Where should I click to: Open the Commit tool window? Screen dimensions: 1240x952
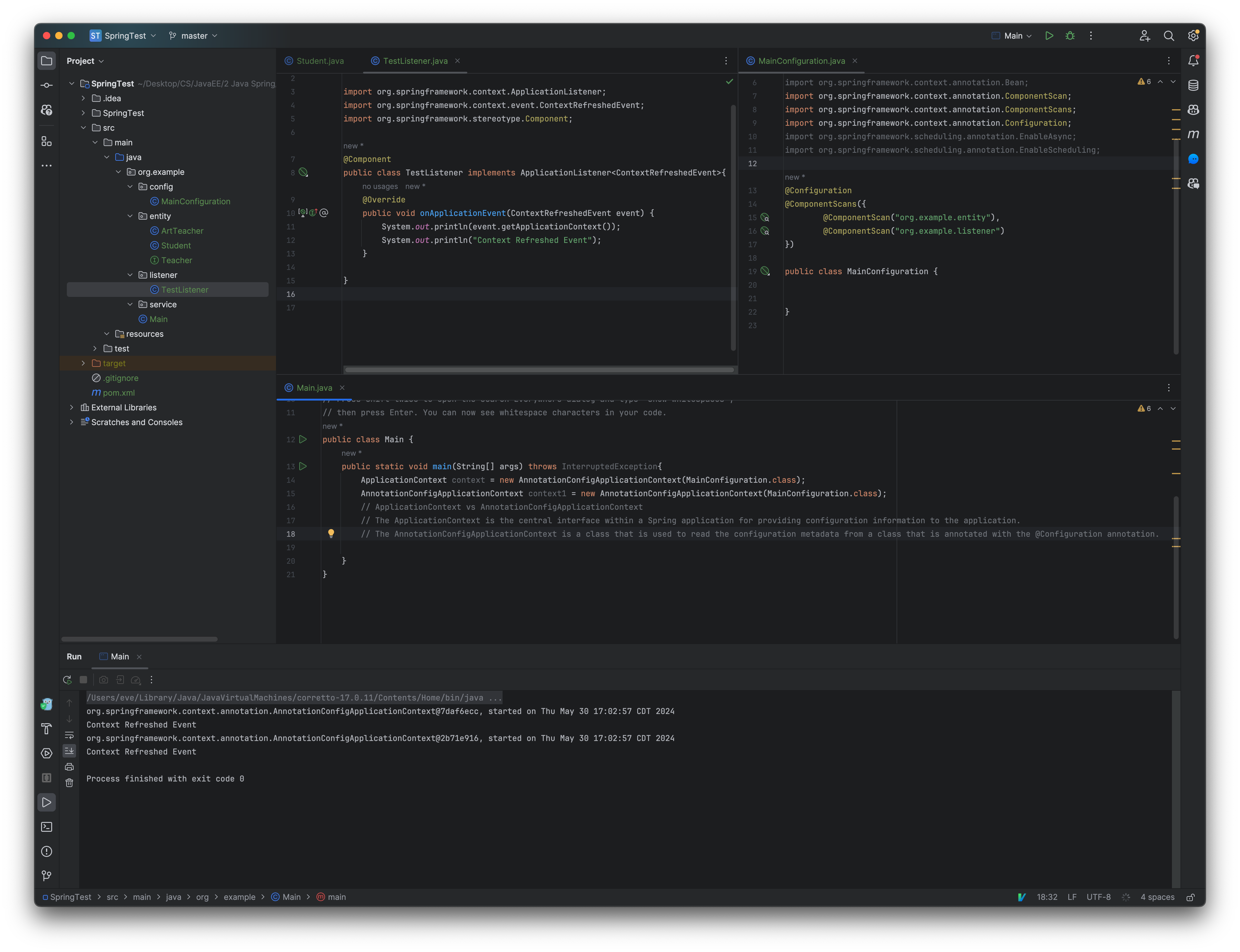click(46, 85)
